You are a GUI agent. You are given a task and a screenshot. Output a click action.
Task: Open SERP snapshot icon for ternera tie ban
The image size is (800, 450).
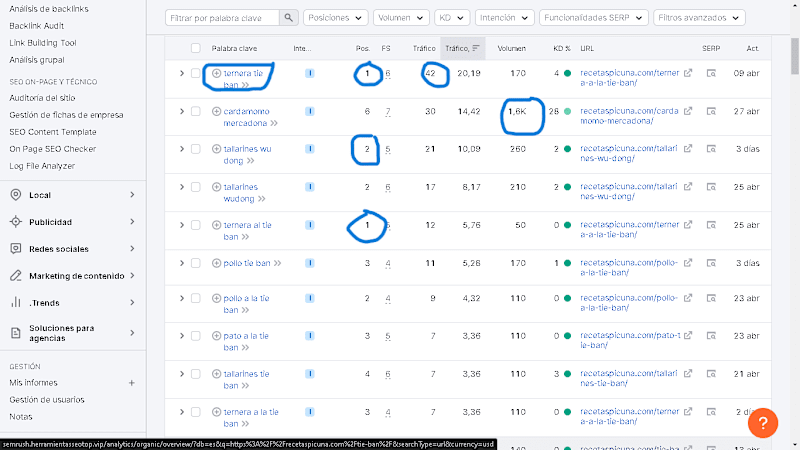point(711,73)
